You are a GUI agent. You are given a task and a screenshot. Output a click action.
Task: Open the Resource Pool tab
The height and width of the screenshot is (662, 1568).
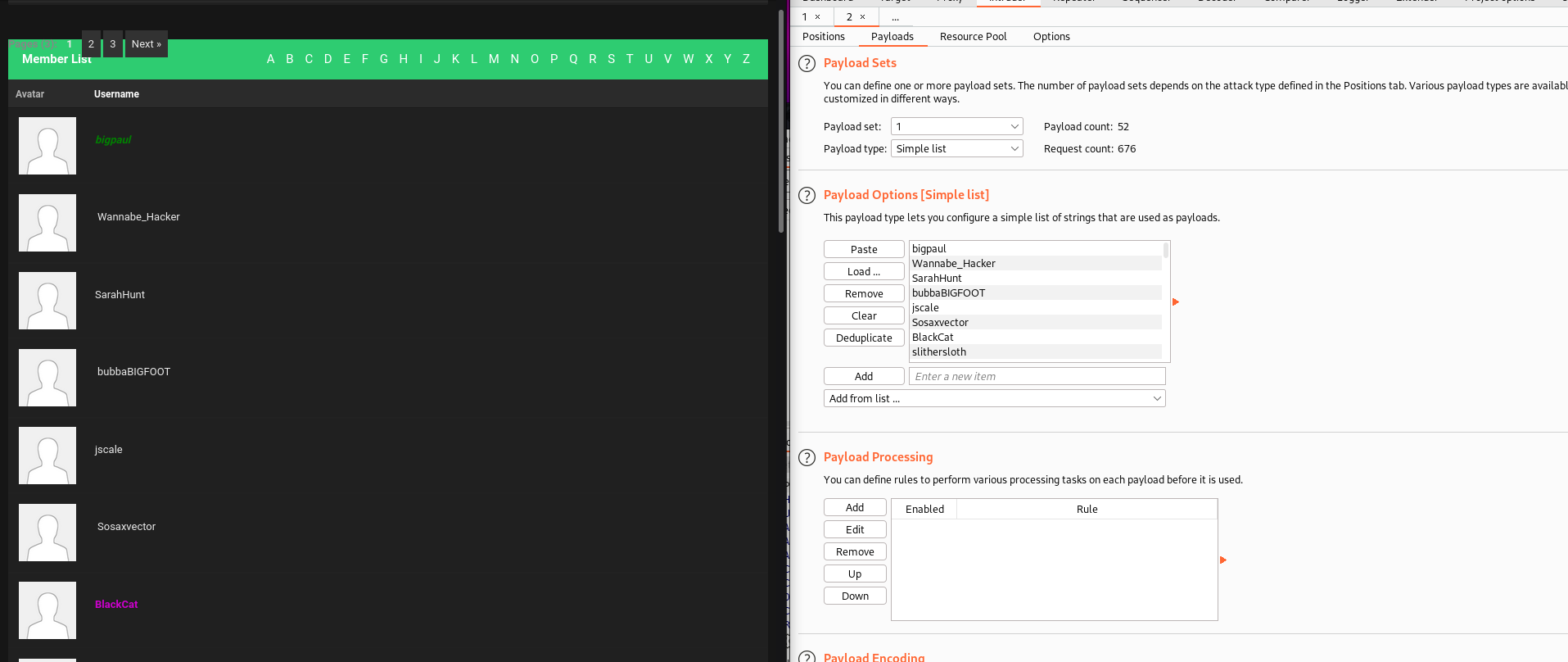tap(973, 37)
